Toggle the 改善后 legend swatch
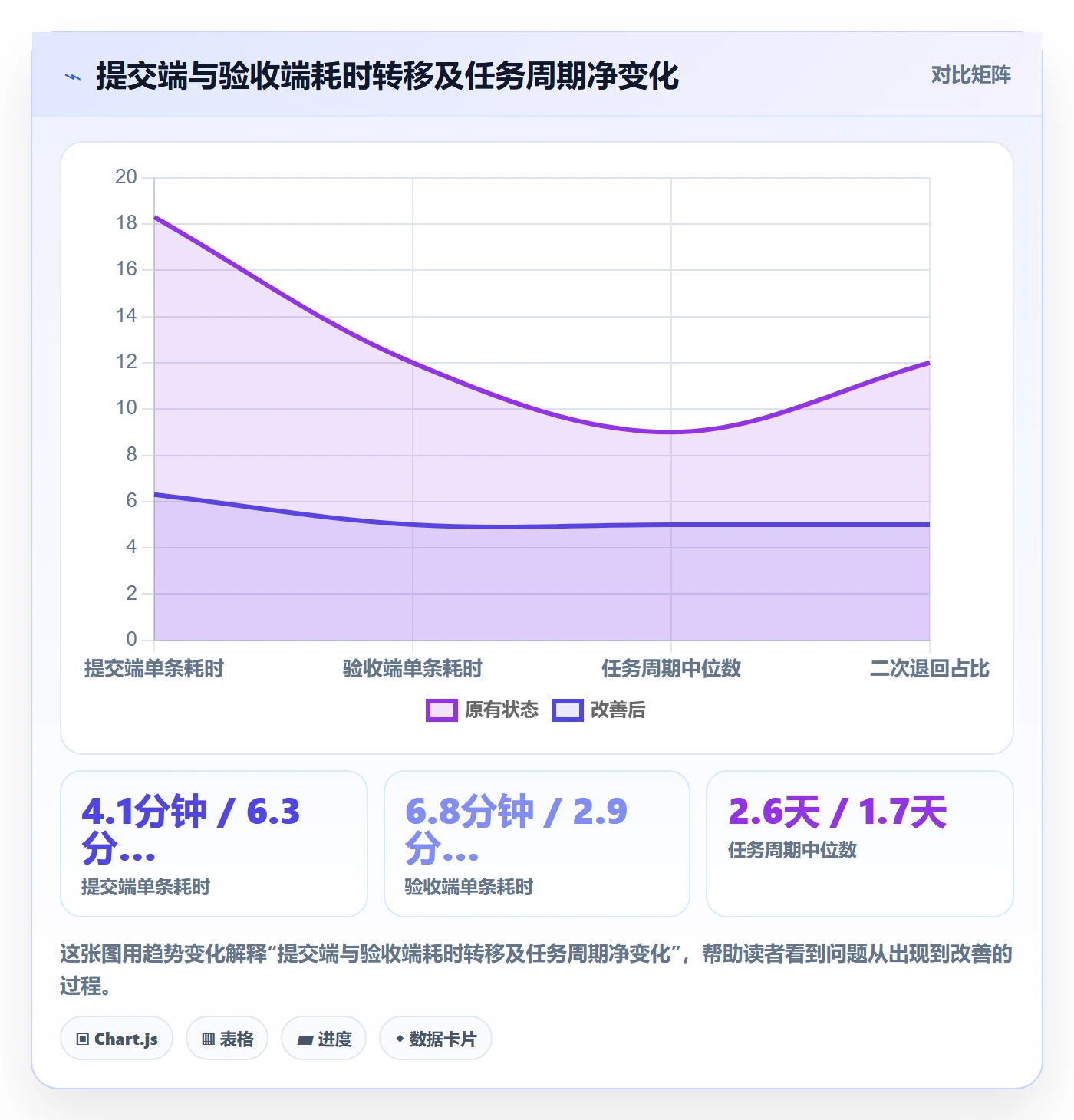Screen dimensions: 1074x1120 567,710
